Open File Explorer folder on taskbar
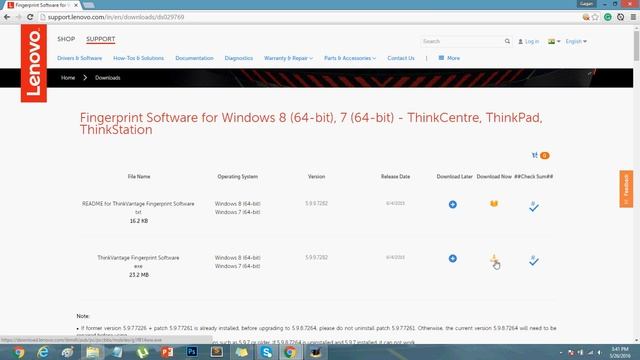The width and height of the screenshot is (640, 360). [x=93, y=352]
